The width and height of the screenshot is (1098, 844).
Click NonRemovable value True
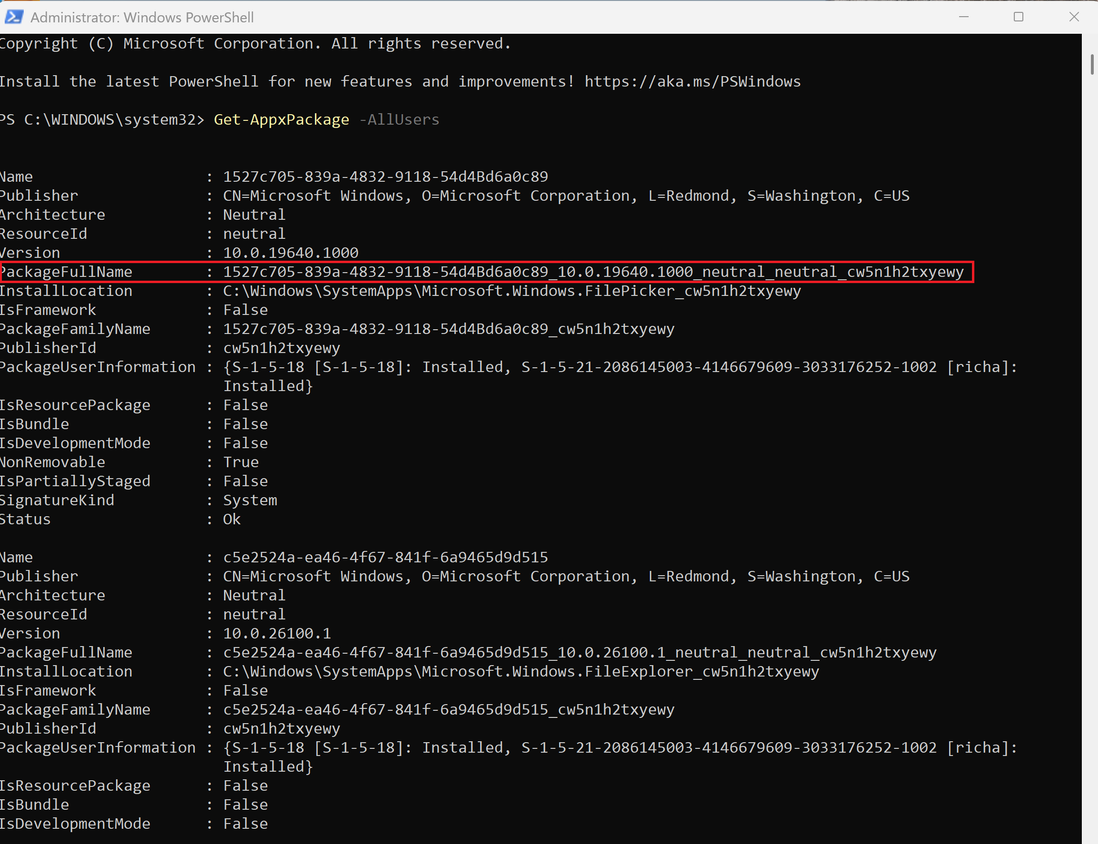(241, 462)
